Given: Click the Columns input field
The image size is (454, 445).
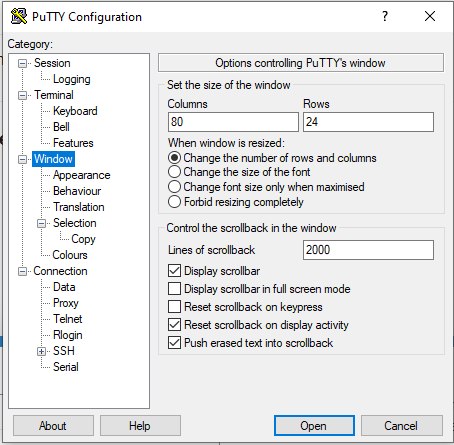Looking at the screenshot, I should tap(233, 122).
